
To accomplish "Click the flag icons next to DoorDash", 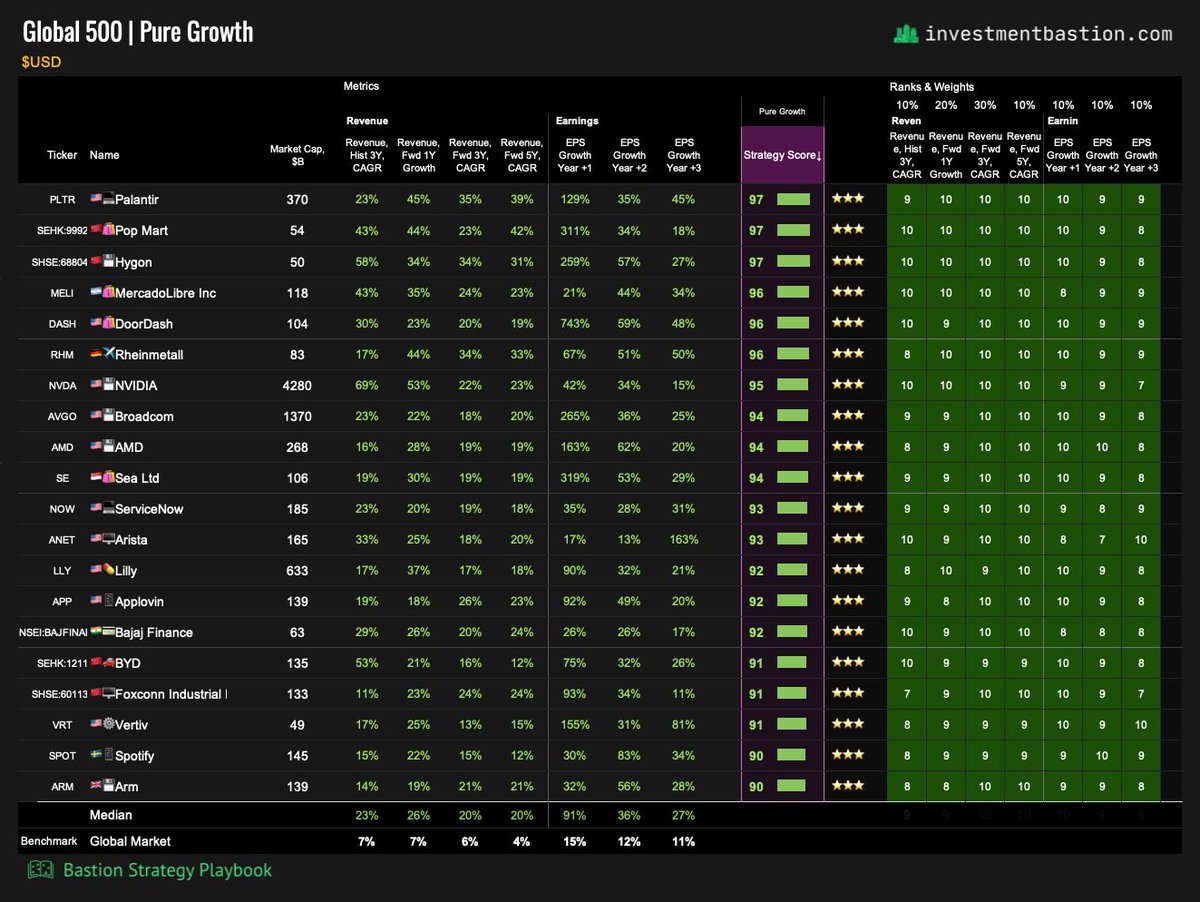I will click(102, 324).
